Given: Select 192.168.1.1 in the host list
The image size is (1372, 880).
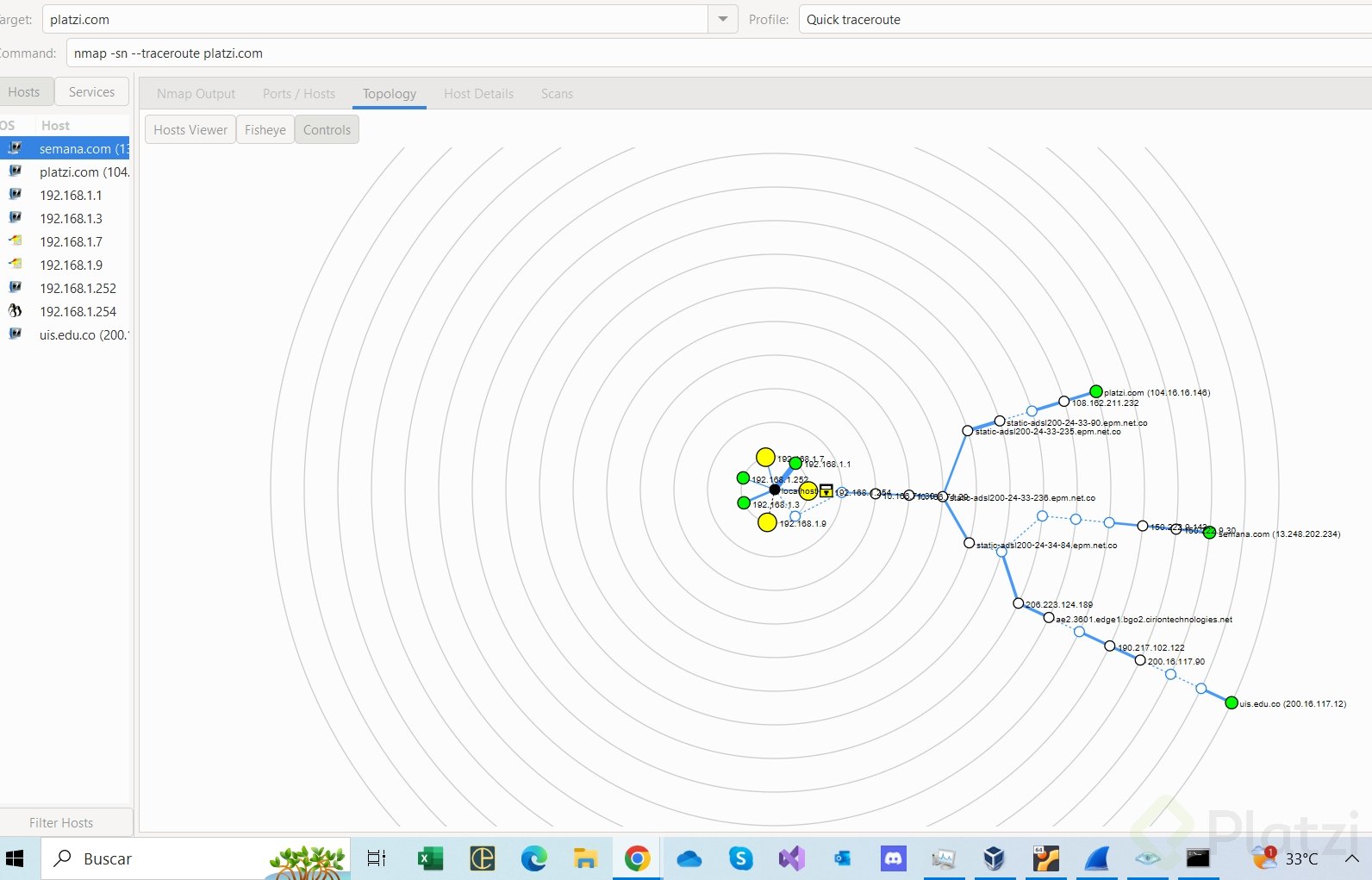Looking at the screenshot, I should (65, 195).
